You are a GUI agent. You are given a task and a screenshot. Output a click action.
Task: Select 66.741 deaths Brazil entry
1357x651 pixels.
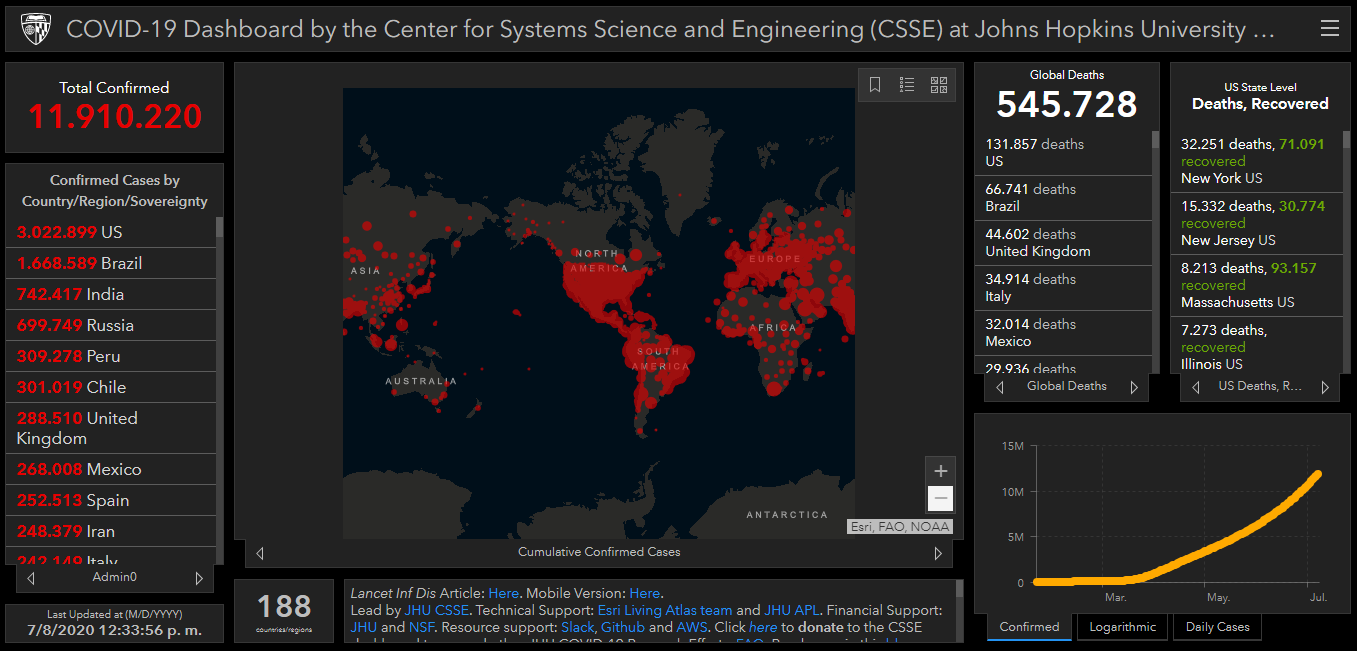coord(1064,198)
